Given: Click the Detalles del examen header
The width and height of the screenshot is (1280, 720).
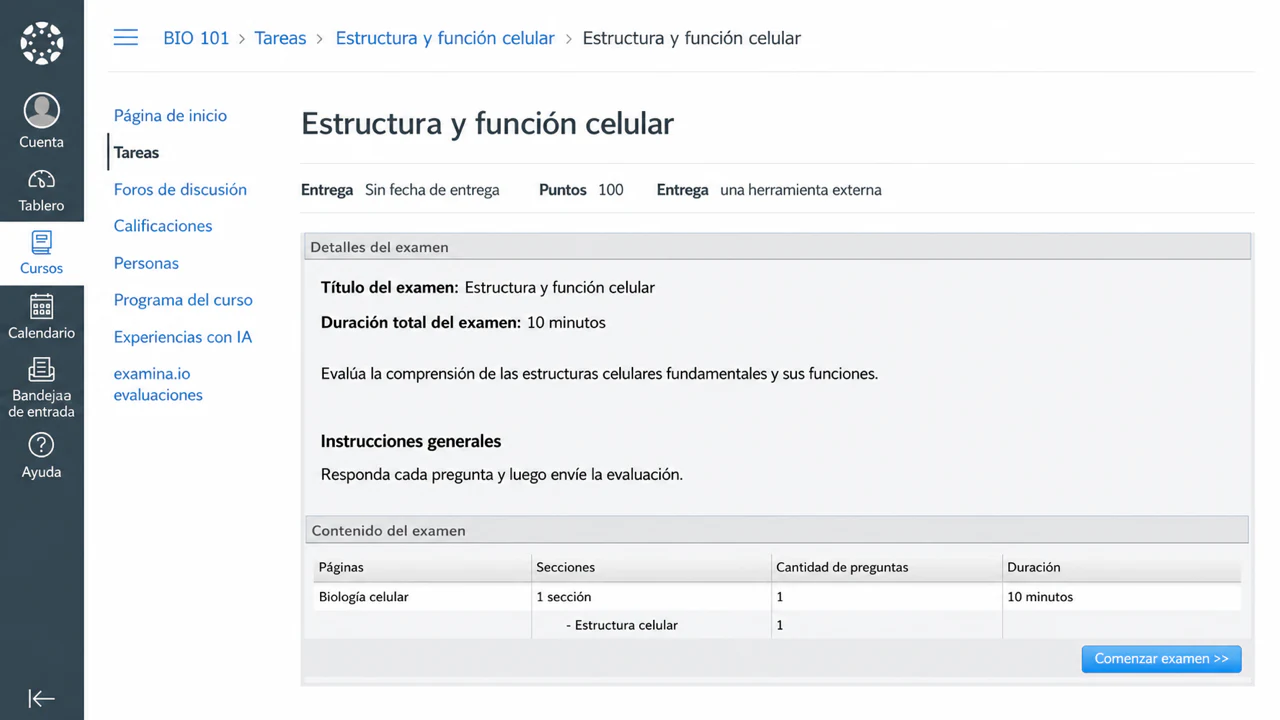Looking at the screenshot, I should [776, 247].
